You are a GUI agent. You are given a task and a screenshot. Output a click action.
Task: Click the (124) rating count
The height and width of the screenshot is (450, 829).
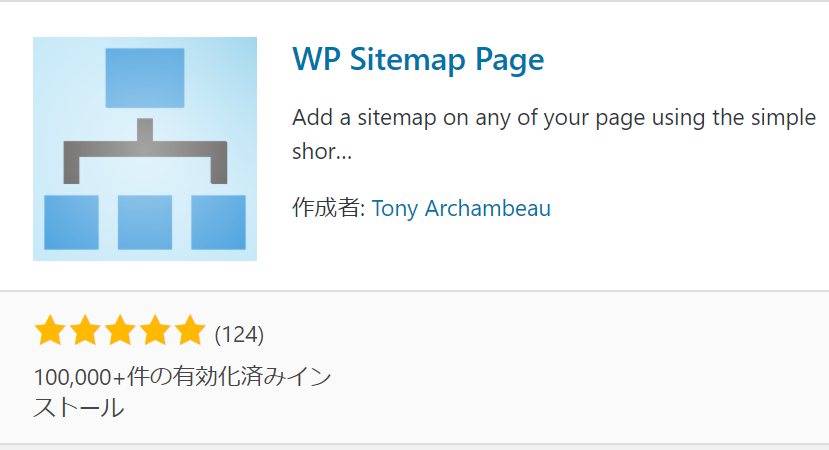click(239, 335)
